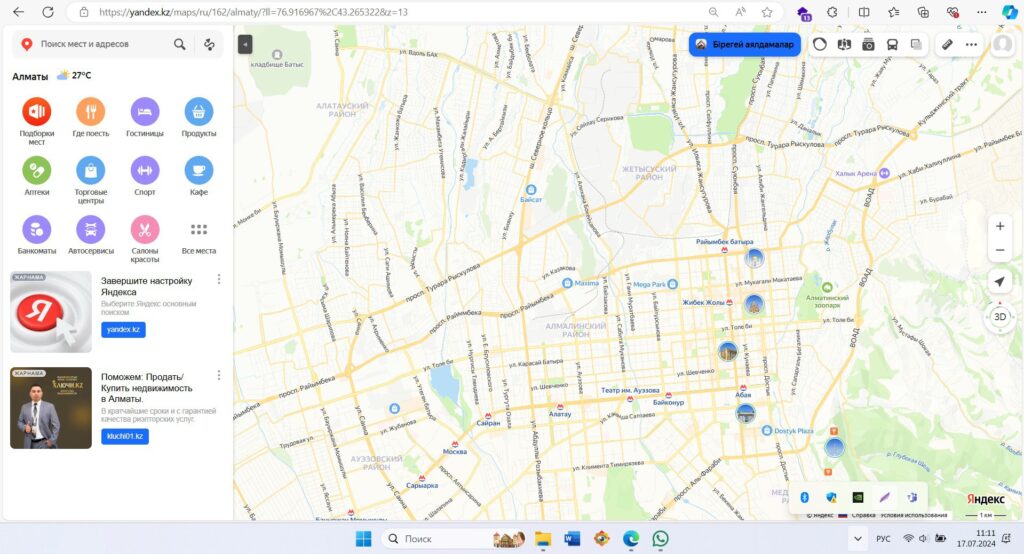
Task: Open WhatsApp from the taskbar
Action: click(x=660, y=538)
